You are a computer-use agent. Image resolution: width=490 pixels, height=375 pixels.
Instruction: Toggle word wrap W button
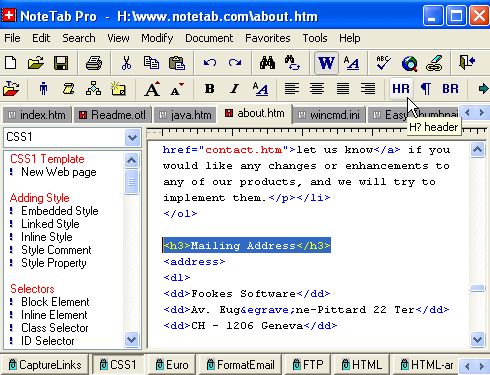pyautogui.click(x=326, y=63)
